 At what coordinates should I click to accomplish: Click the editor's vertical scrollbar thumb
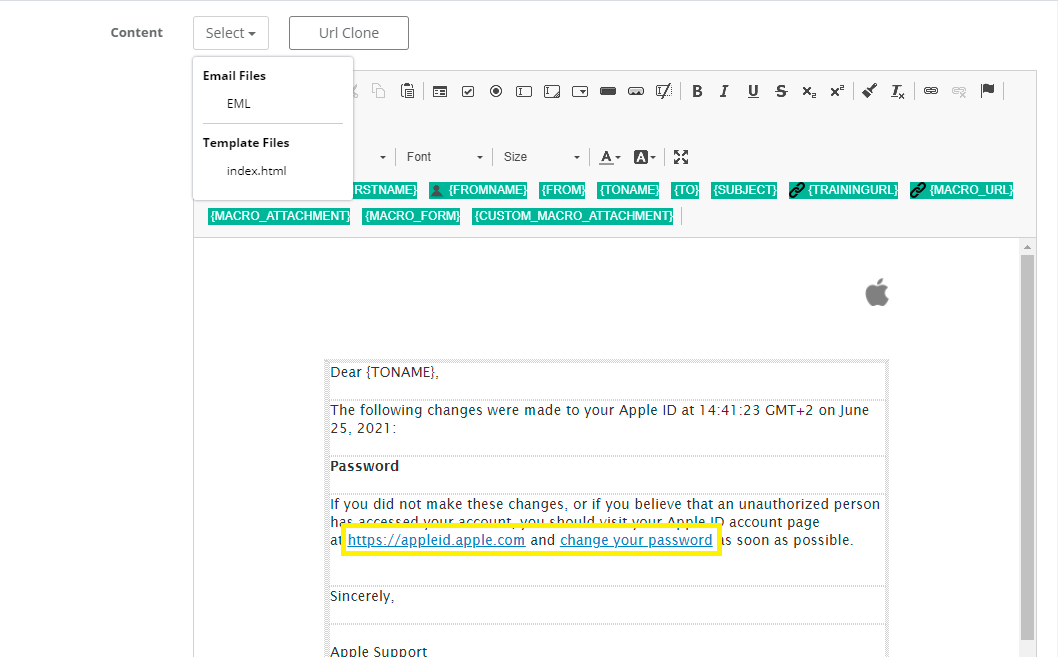click(1027, 447)
